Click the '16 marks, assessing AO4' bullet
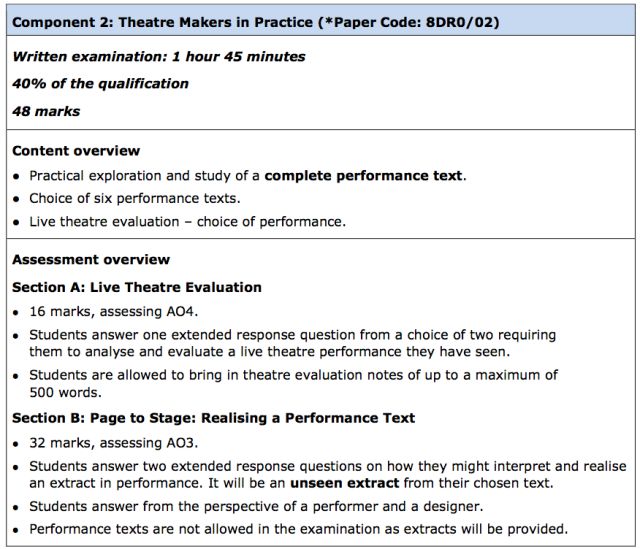 tap(113, 311)
